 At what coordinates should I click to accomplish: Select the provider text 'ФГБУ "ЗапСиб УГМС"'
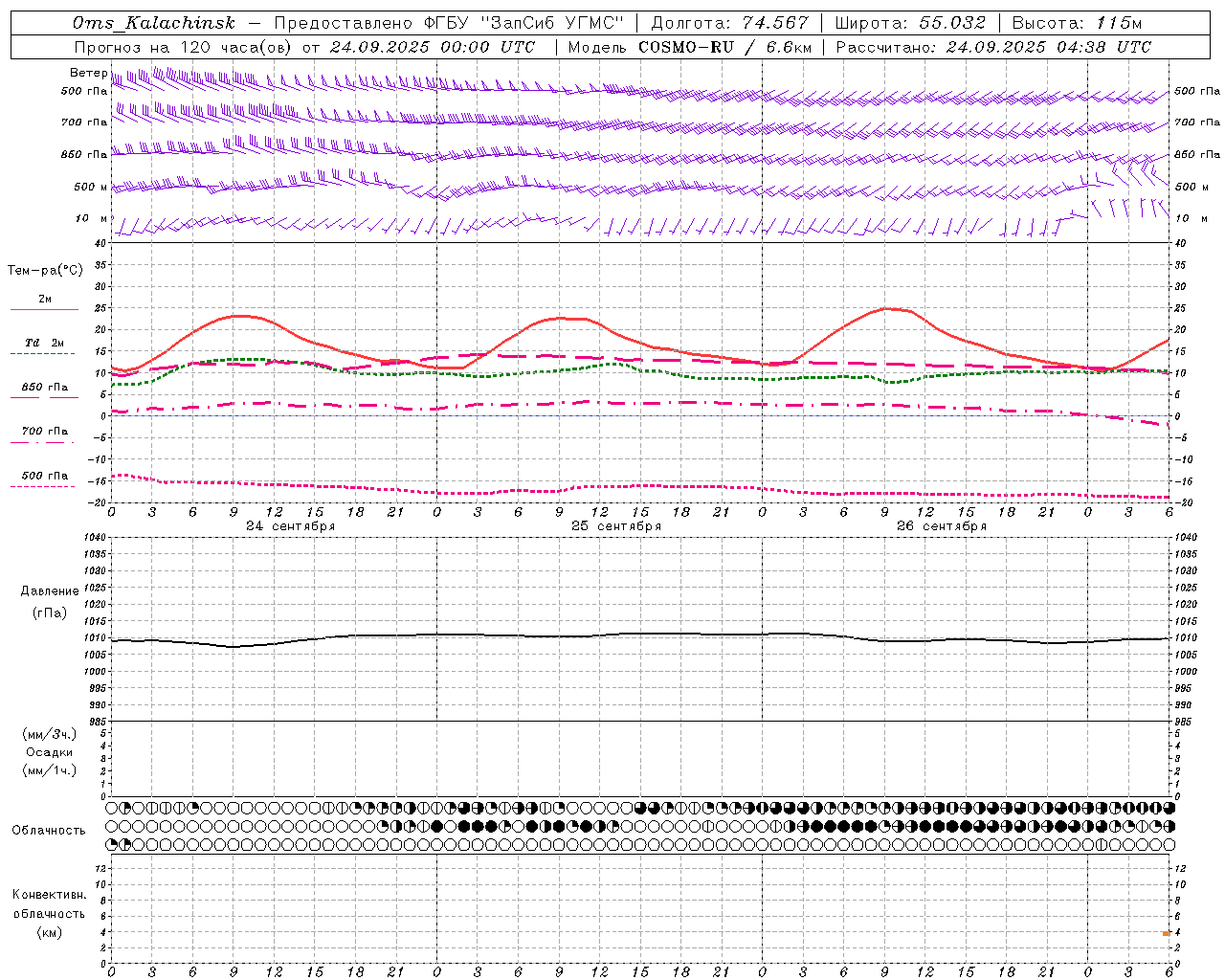(523, 23)
